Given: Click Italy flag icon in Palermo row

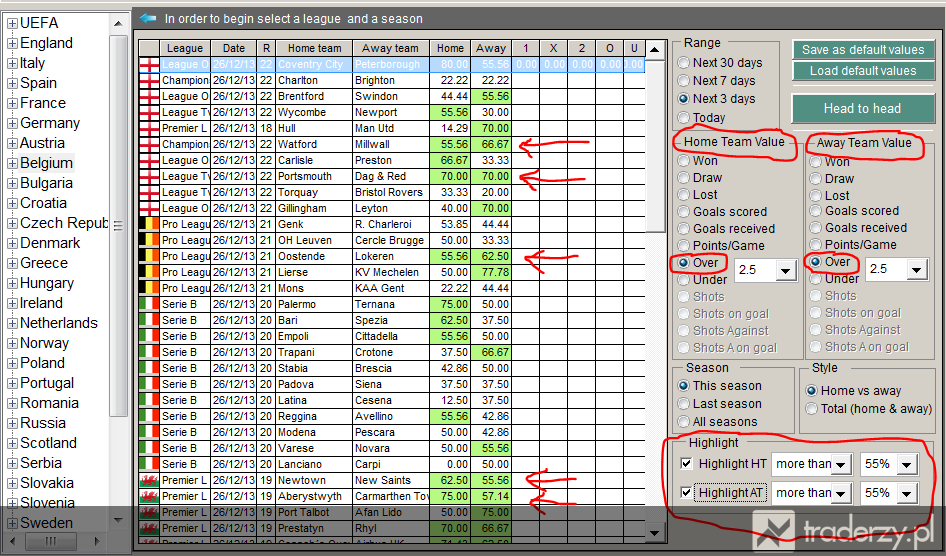Looking at the screenshot, I should coord(149,305).
